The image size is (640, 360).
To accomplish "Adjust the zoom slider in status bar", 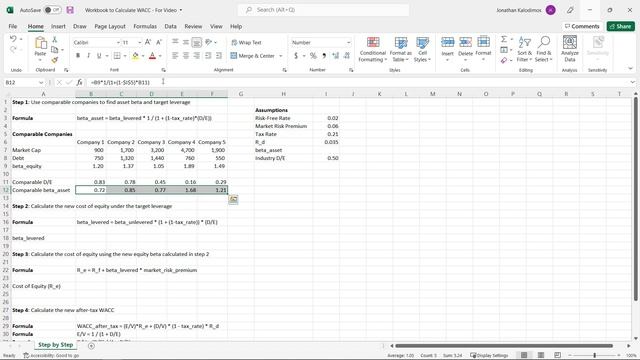I will [x=595, y=356].
